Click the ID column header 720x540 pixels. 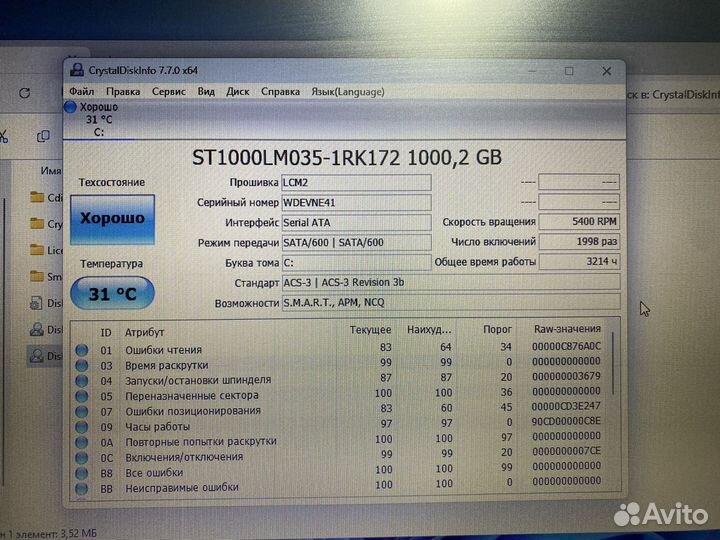click(106, 332)
